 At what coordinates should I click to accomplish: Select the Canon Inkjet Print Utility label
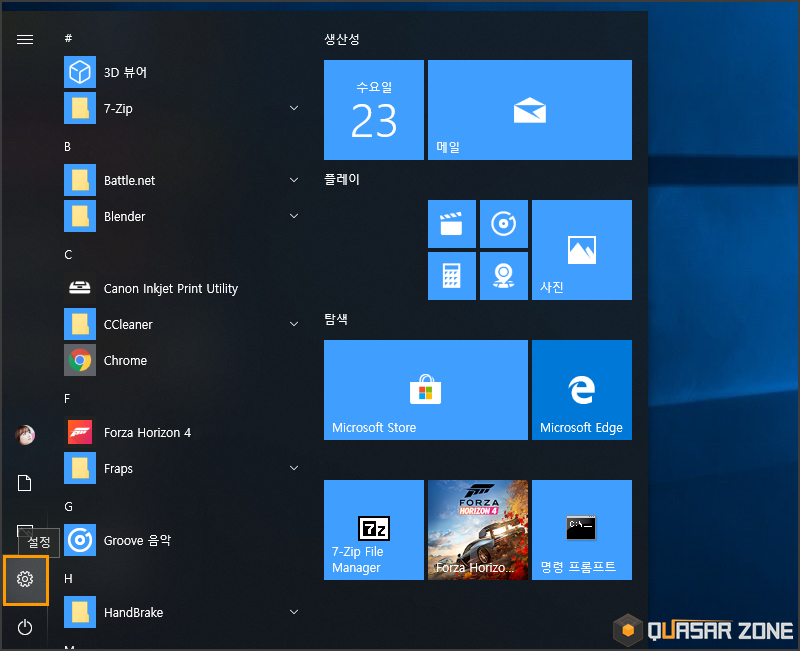click(171, 289)
